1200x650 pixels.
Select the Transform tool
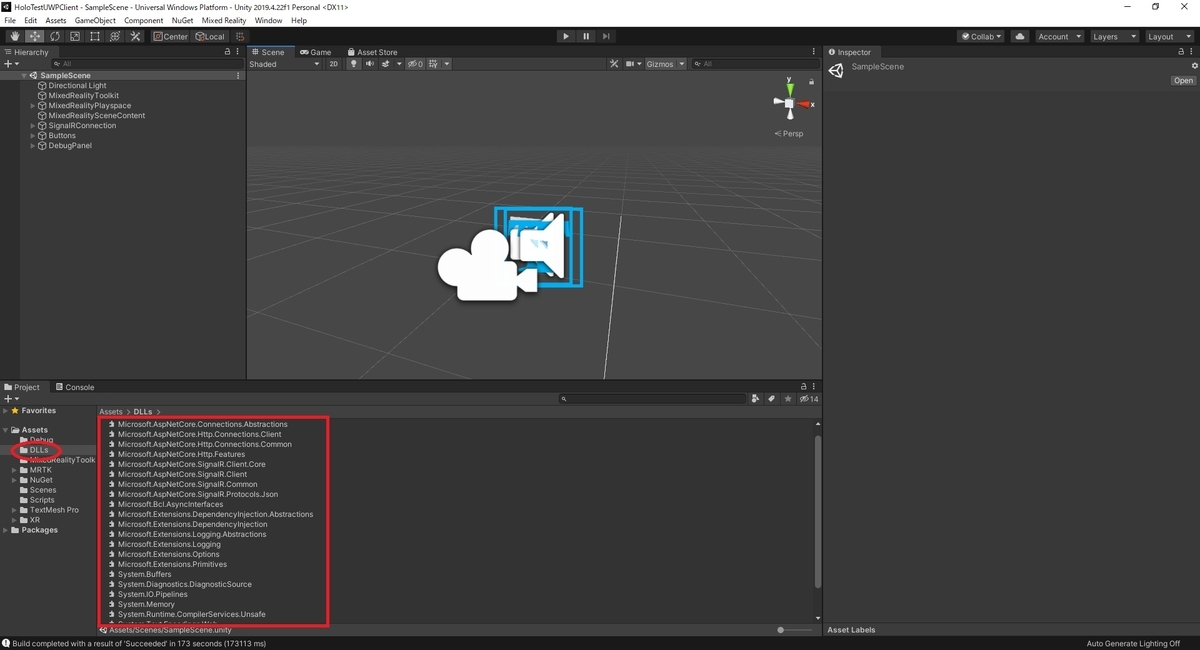115,36
